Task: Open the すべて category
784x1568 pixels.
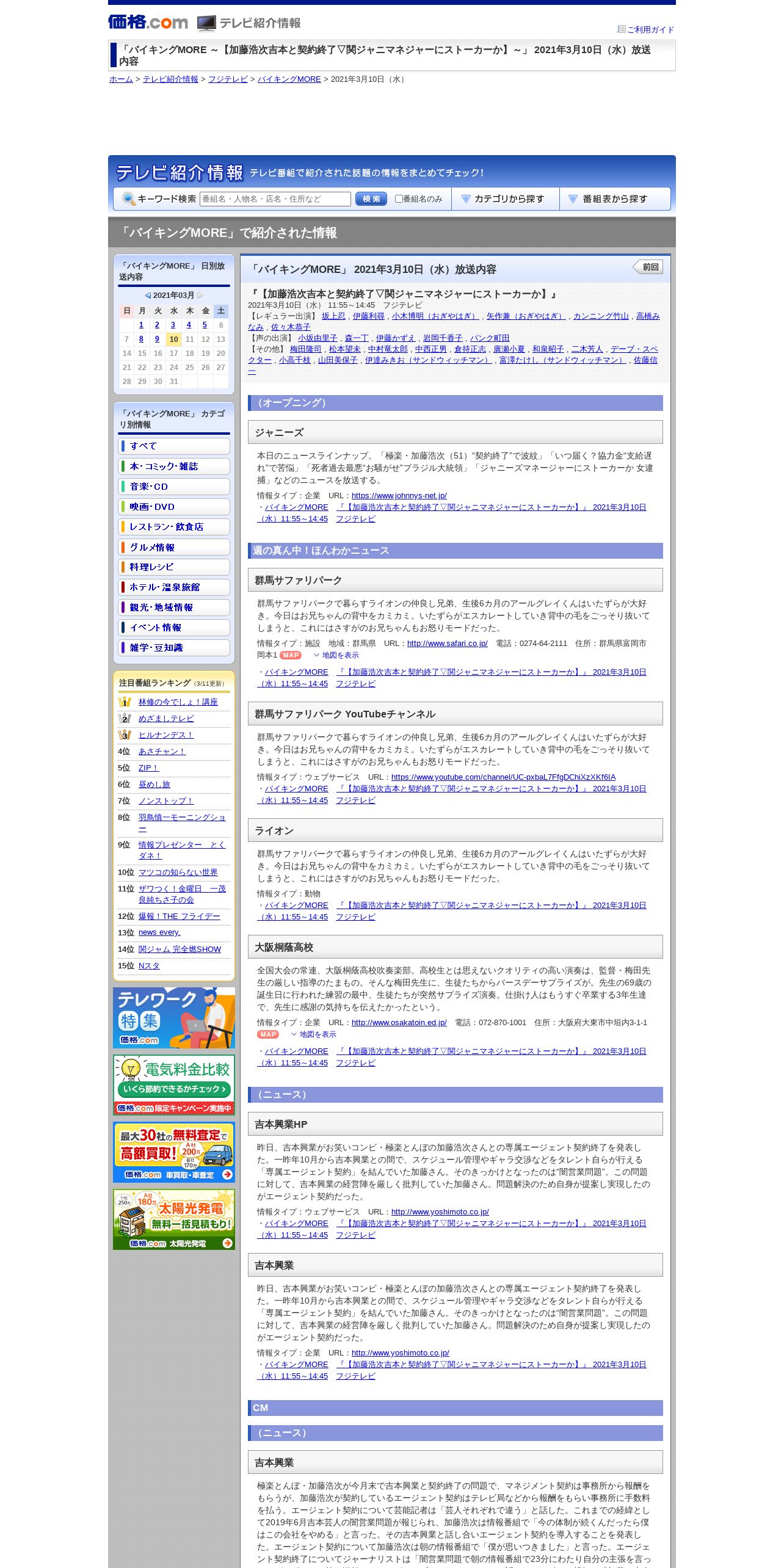Action: click(x=174, y=446)
